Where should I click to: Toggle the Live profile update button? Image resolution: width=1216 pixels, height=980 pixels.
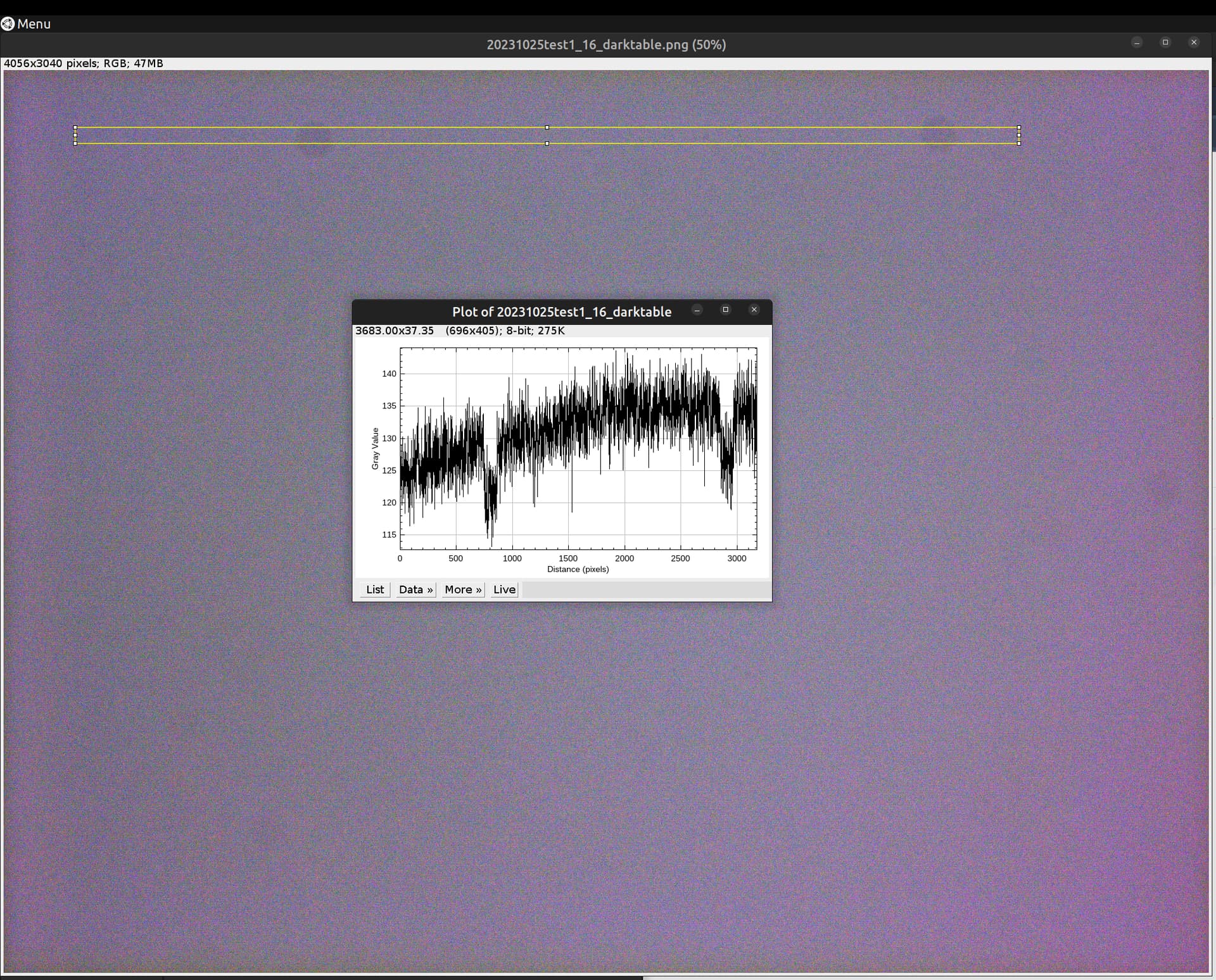point(504,589)
